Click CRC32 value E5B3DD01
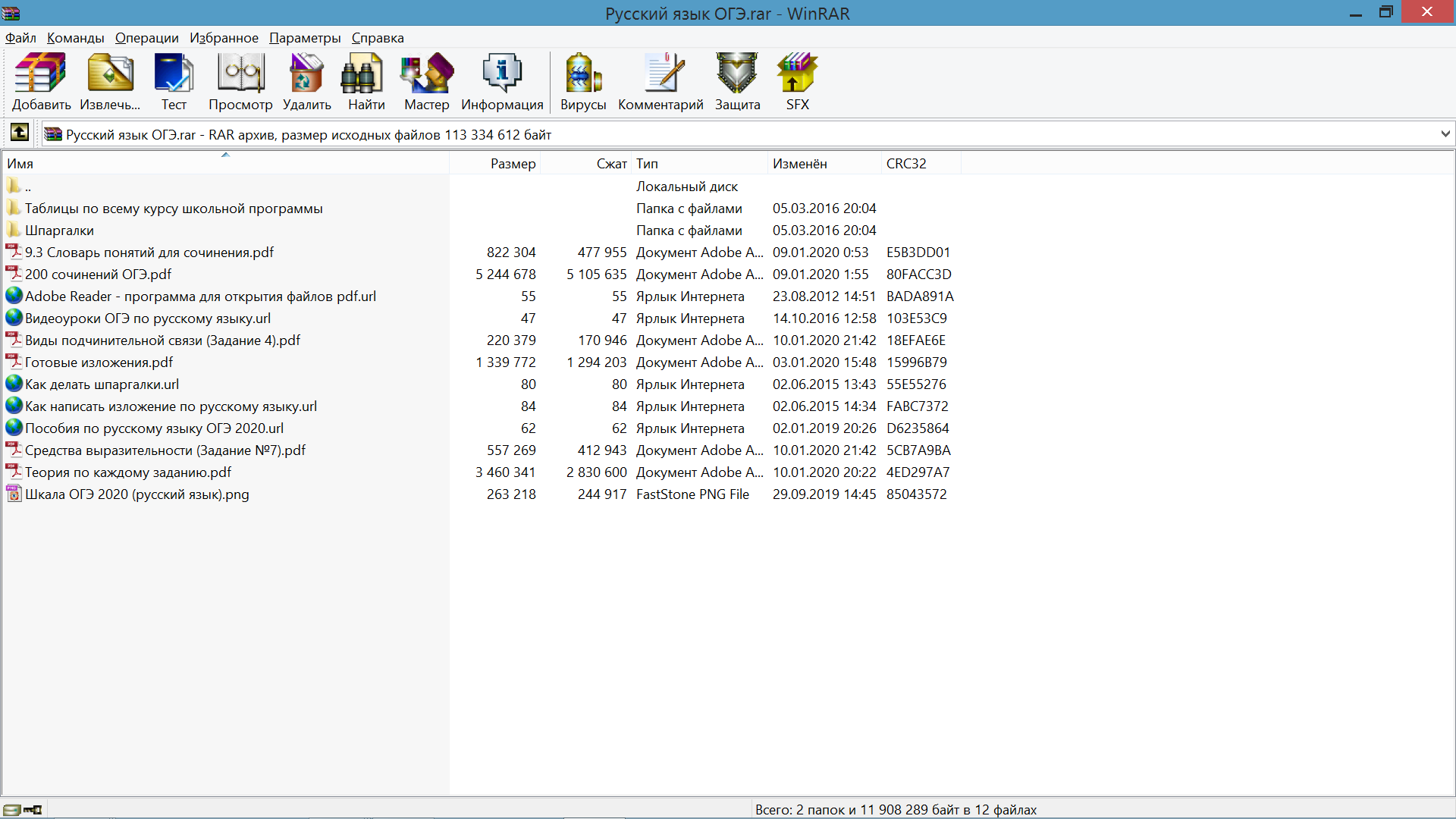 [x=918, y=252]
